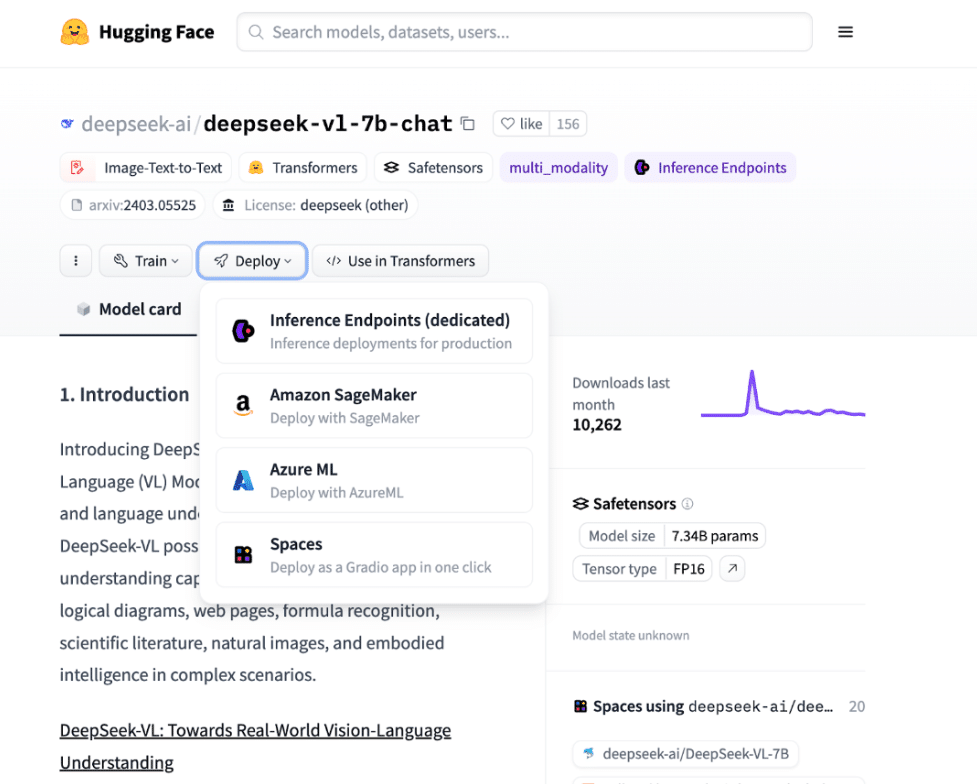Filter by Transformers tag

[303, 168]
